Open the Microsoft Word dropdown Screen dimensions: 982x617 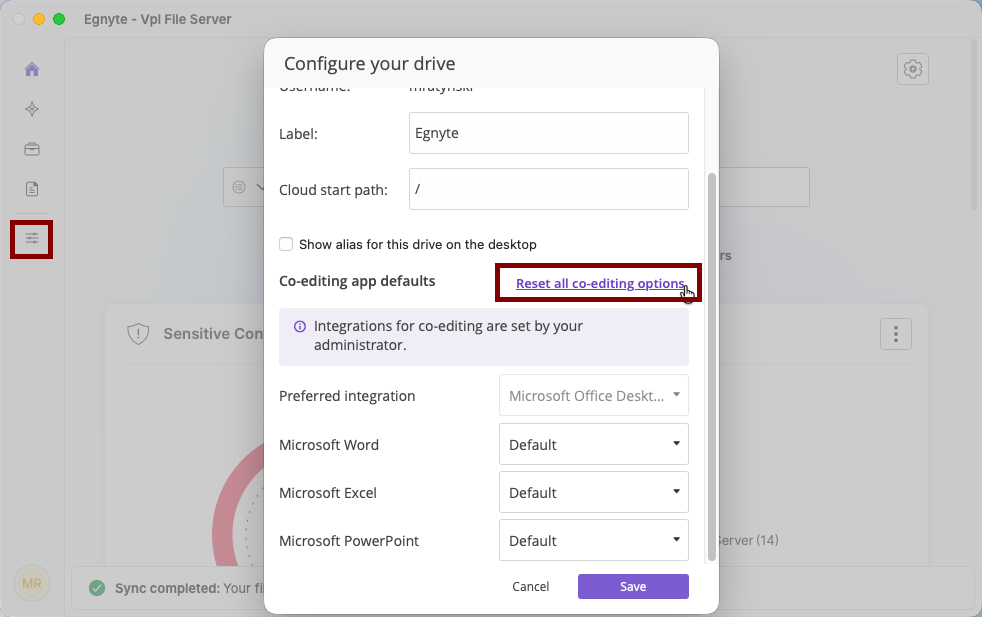tap(594, 444)
